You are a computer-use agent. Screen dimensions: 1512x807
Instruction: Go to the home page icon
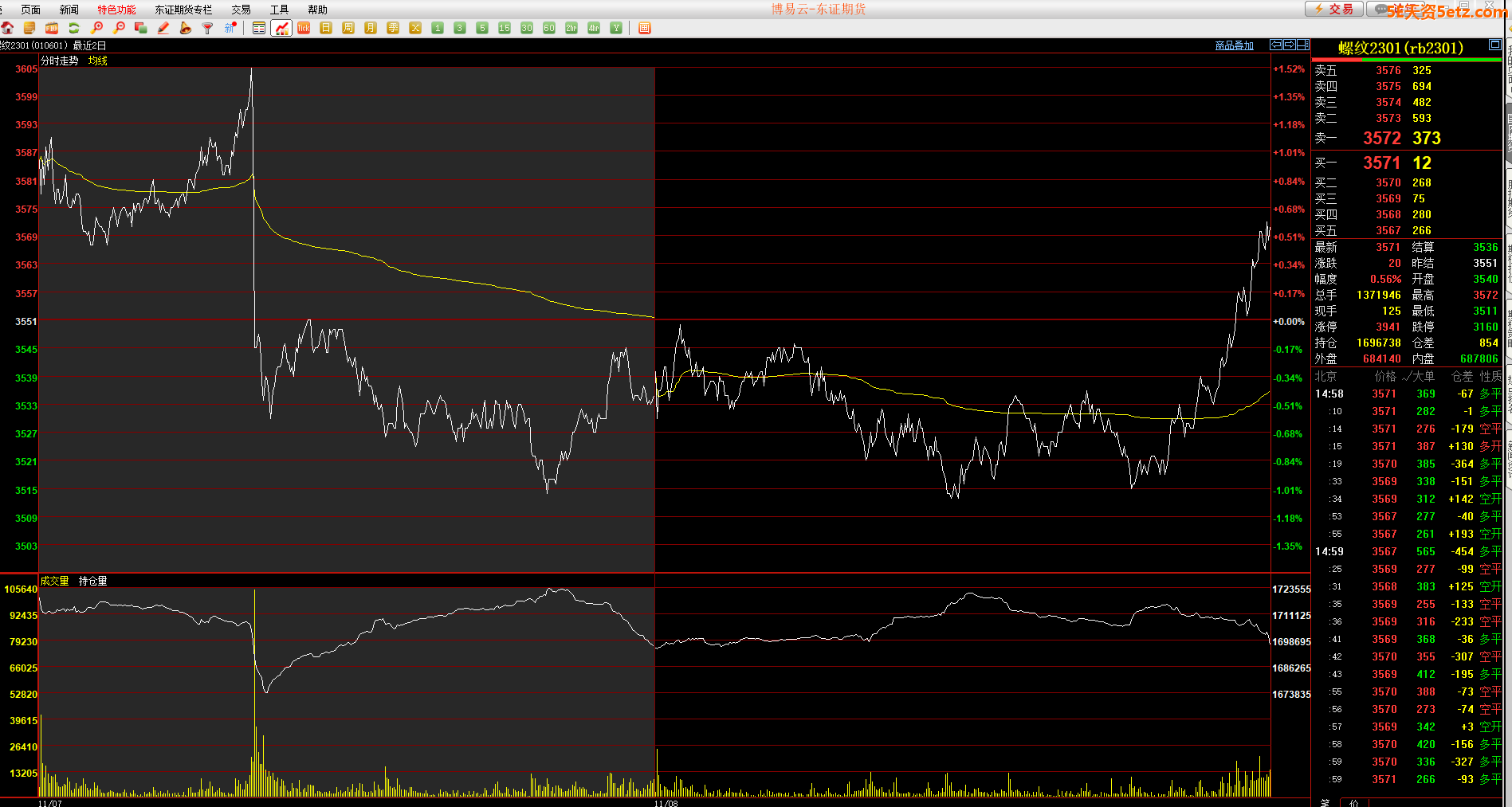(x=7, y=28)
